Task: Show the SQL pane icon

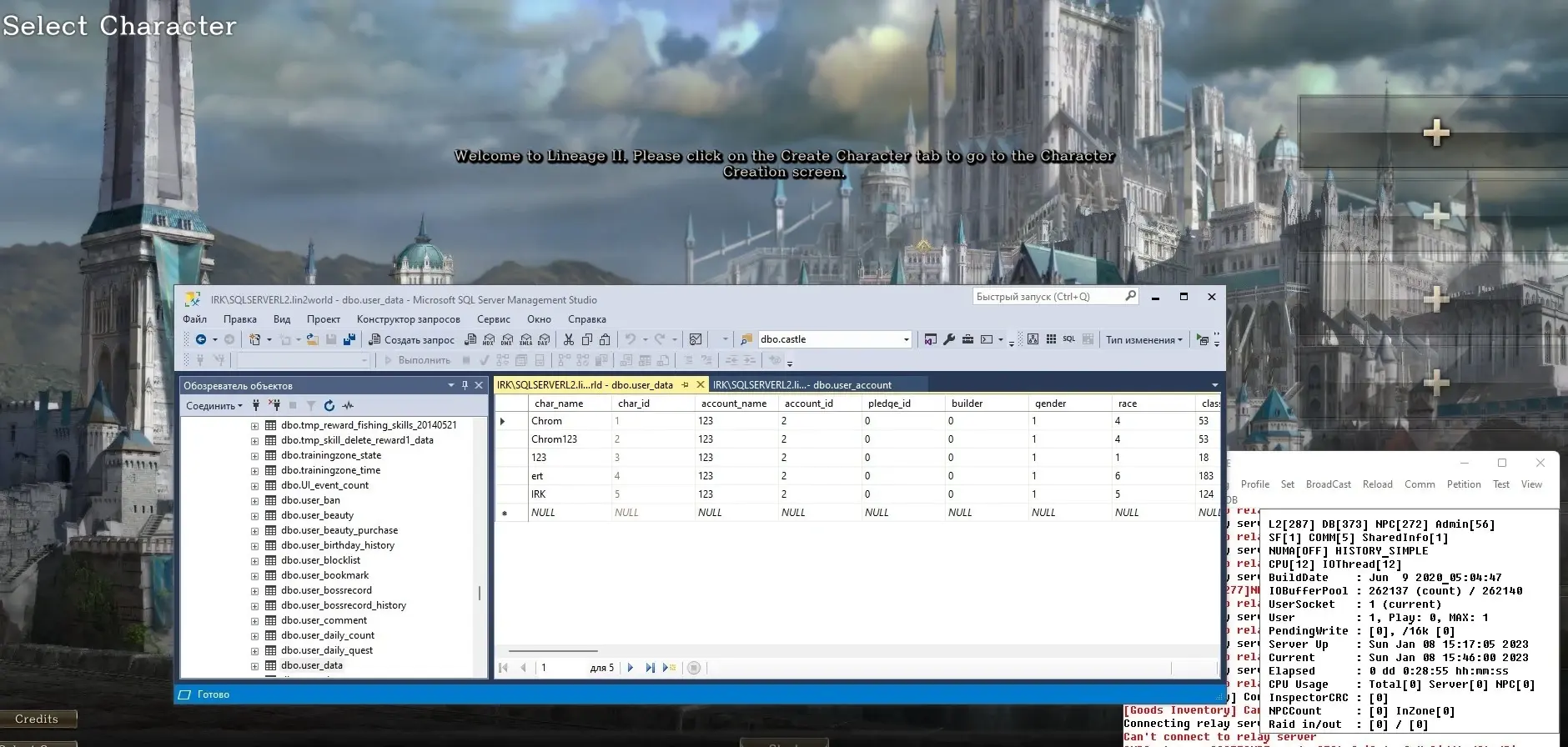Action: click(x=1068, y=339)
